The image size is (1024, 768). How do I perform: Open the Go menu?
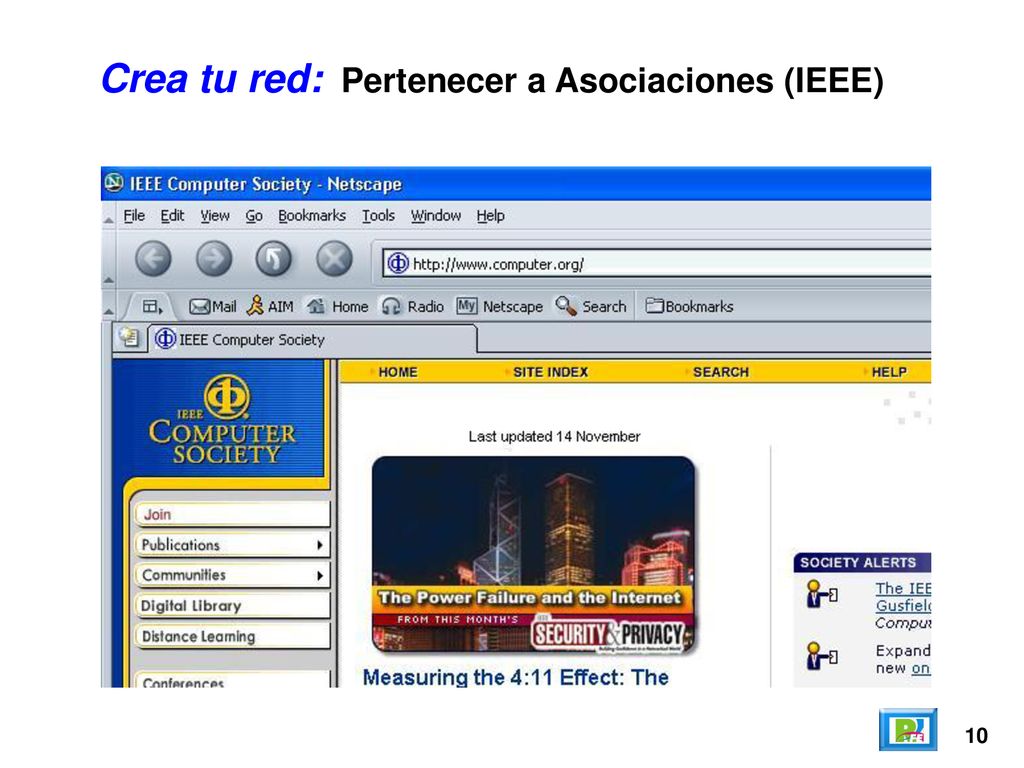[254, 216]
